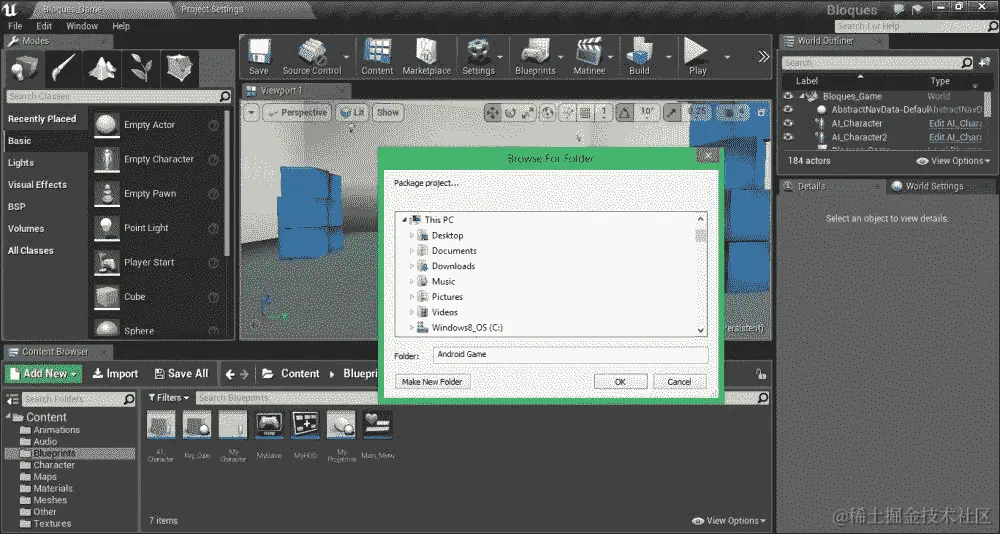Viewport: 1000px width, 534px height.
Task: Toggle visibility of Bloques_Game in outliner
Action: coord(788,96)
